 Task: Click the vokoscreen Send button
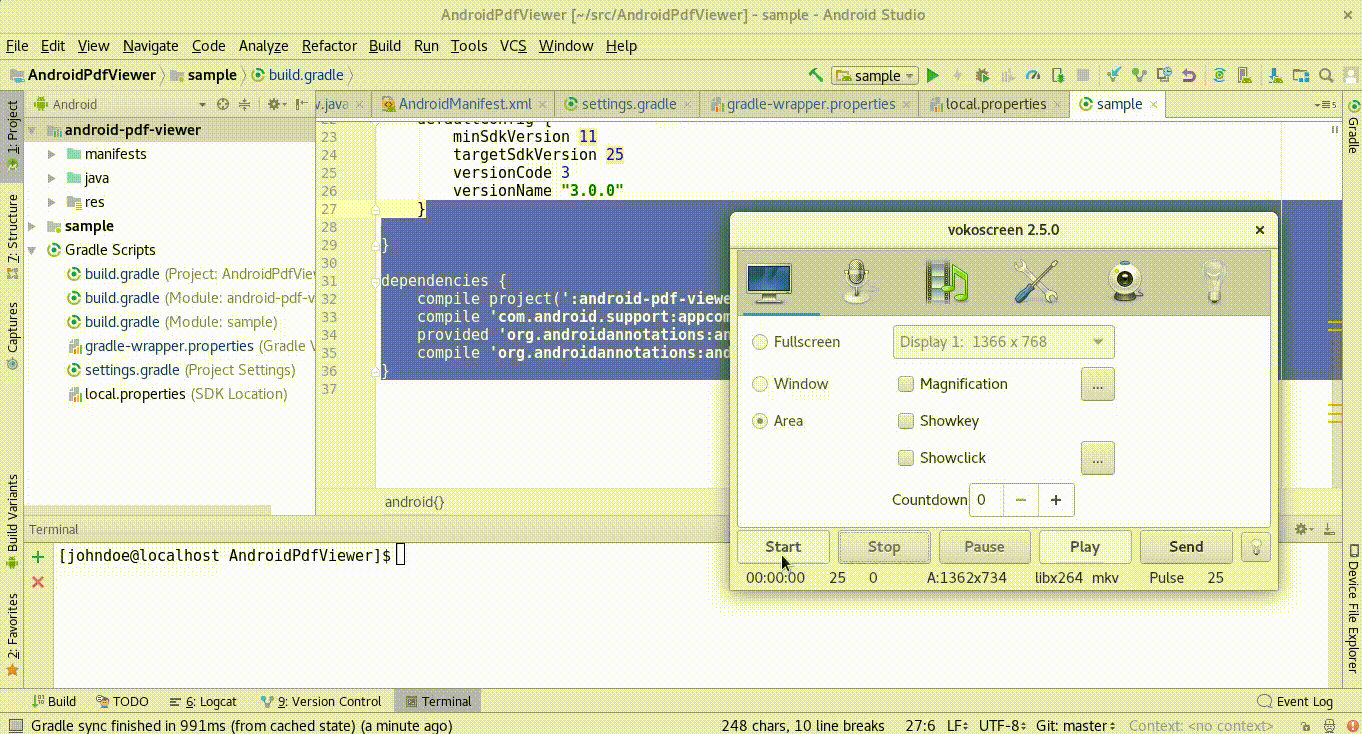[x=1186, y=547]
